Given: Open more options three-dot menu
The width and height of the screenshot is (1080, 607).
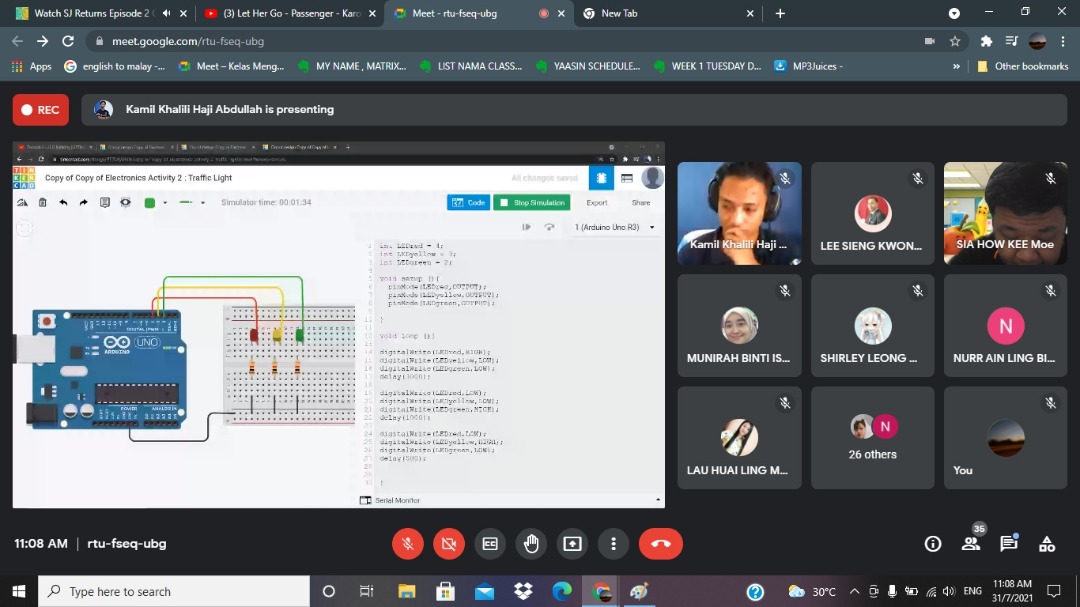Looking at the screenshot, I should pos(613,544).
